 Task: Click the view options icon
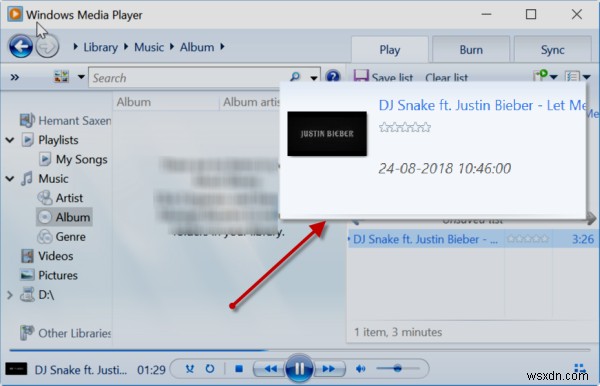point(61,77)
